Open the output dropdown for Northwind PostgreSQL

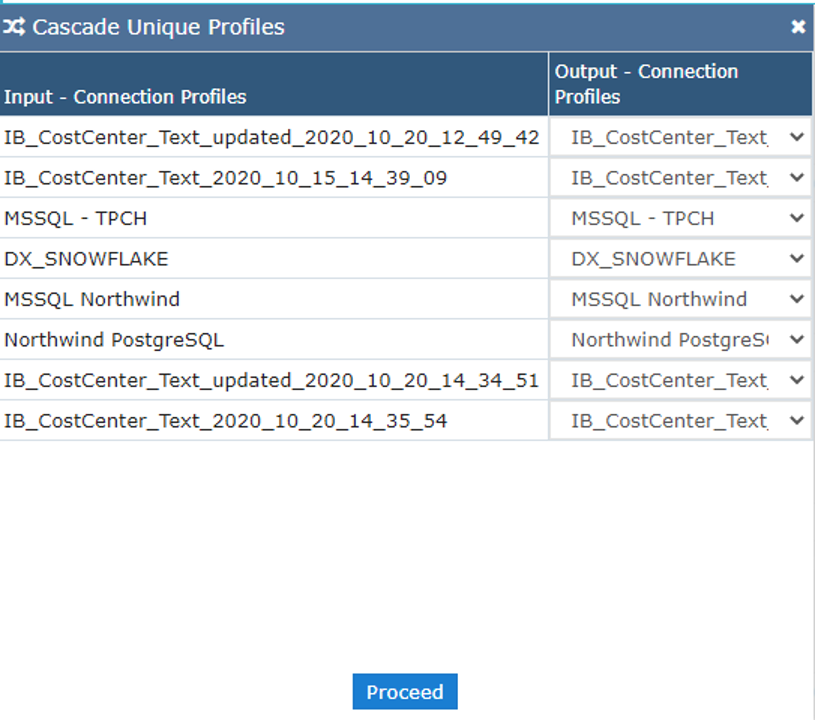pos(795,339)
